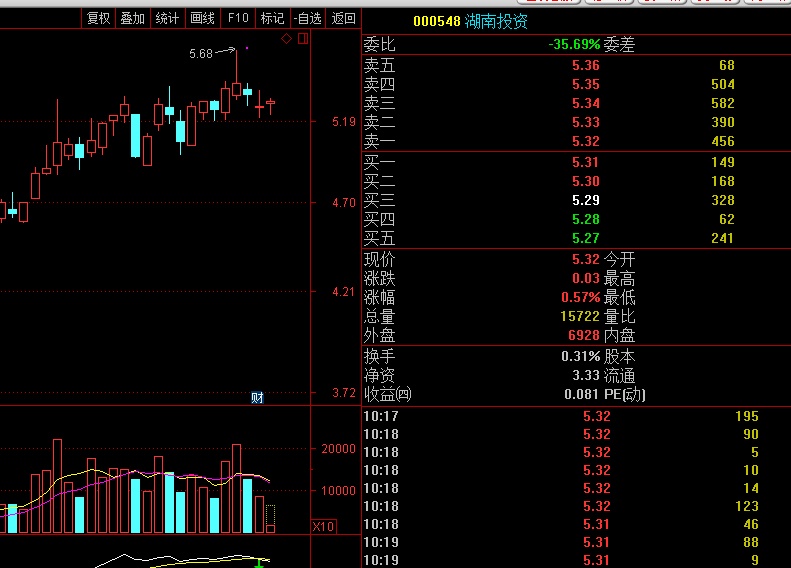Click the 5.68 high price label
This screenshot has height=568, width=791.
200,53
